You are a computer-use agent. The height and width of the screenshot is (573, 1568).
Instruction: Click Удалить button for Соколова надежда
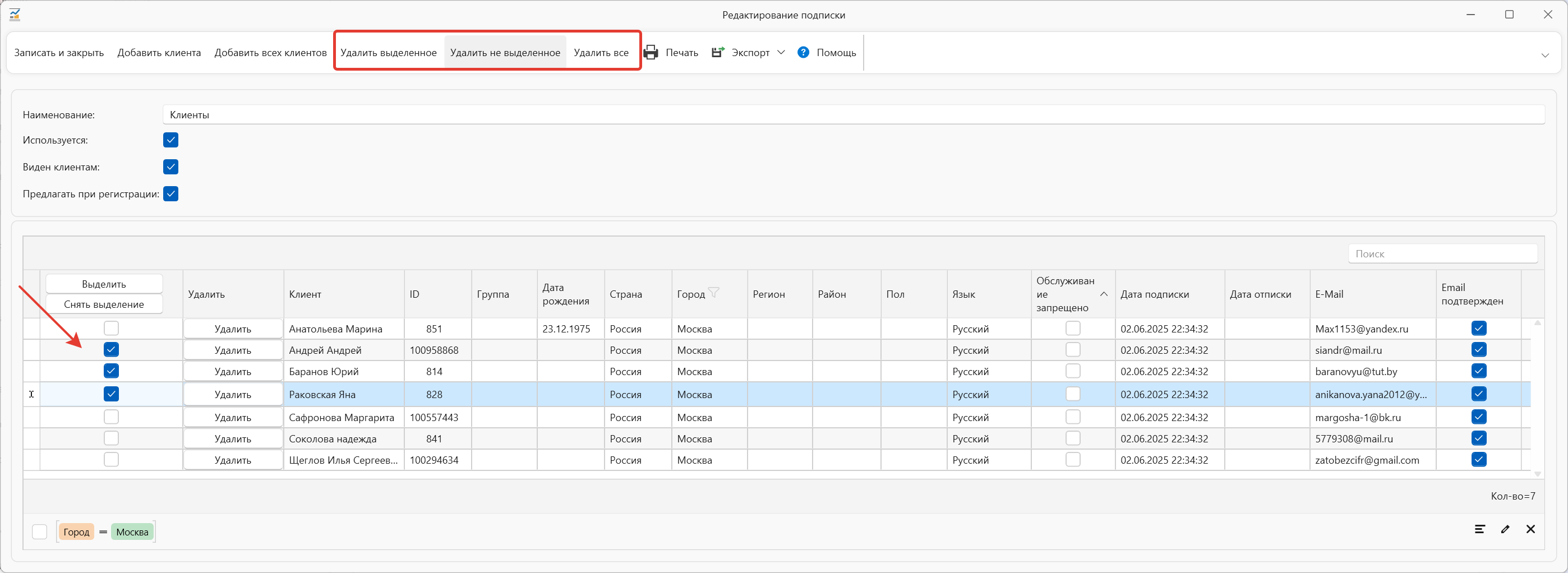coord(233,439)
